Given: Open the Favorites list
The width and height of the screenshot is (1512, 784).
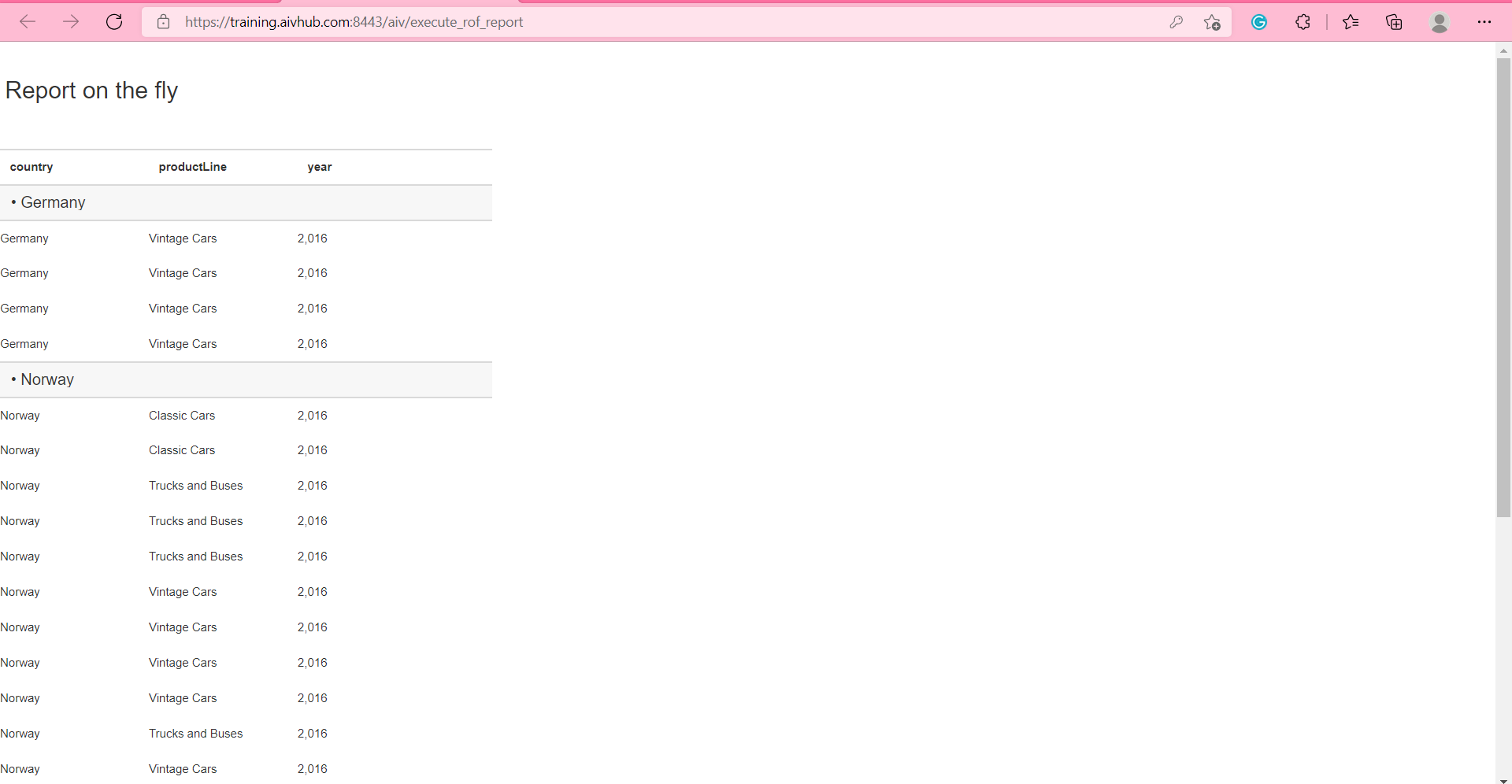Looking at the screenshot, I should pyautogui.click(x=1351, y=22).
